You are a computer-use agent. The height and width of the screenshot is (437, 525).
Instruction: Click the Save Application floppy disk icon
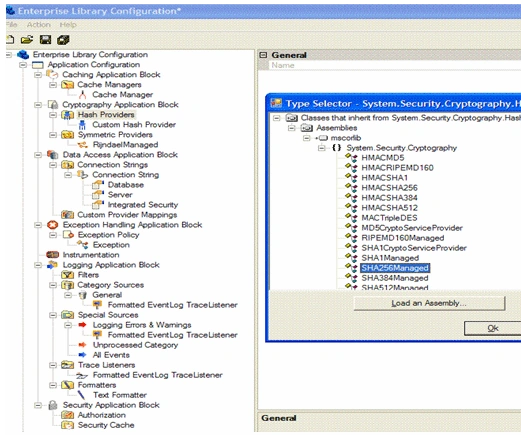pos(45,40)
